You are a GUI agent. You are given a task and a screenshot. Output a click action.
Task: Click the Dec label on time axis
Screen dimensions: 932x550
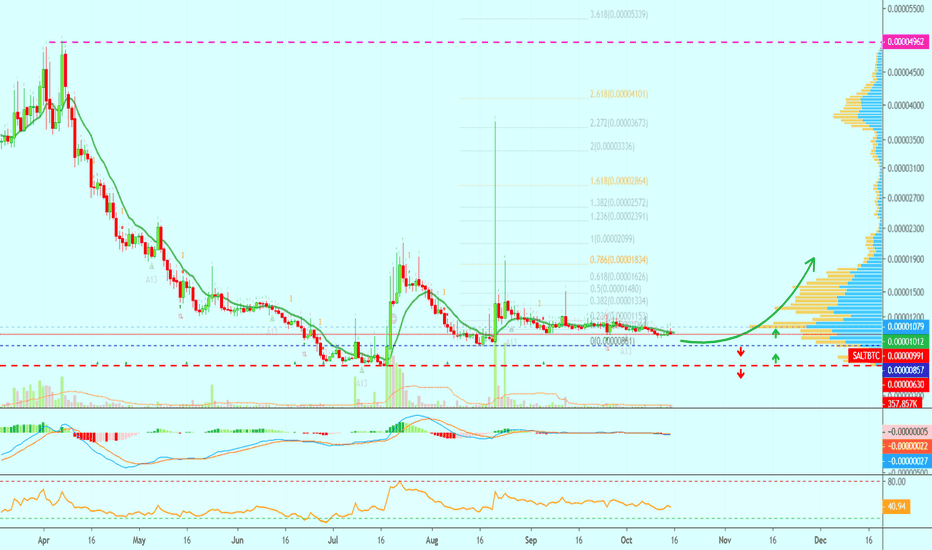(820, 540)
